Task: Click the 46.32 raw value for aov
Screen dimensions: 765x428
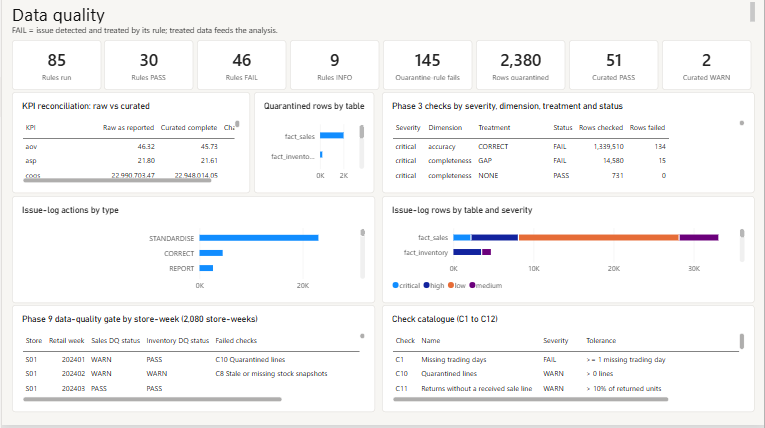Action: point(146,146)
